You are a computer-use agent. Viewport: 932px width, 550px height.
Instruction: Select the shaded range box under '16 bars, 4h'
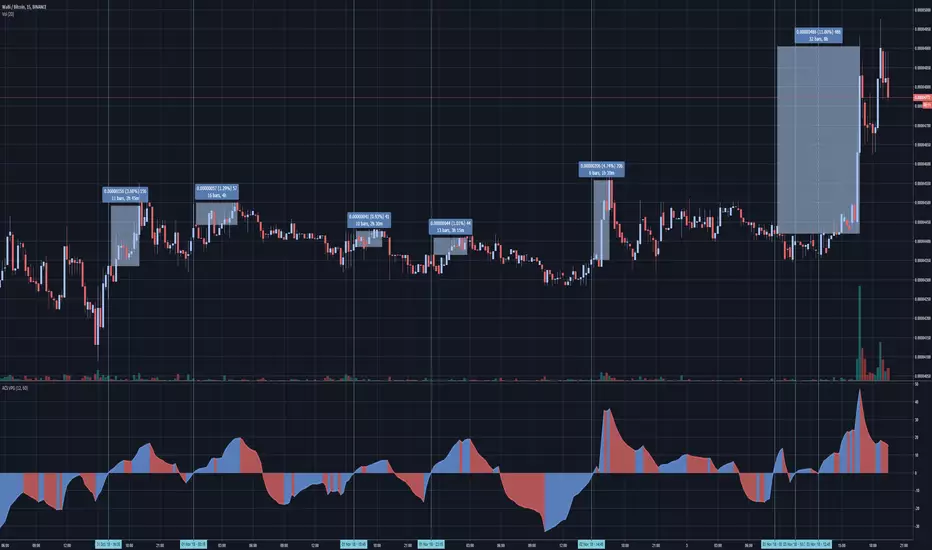point(217,214)
